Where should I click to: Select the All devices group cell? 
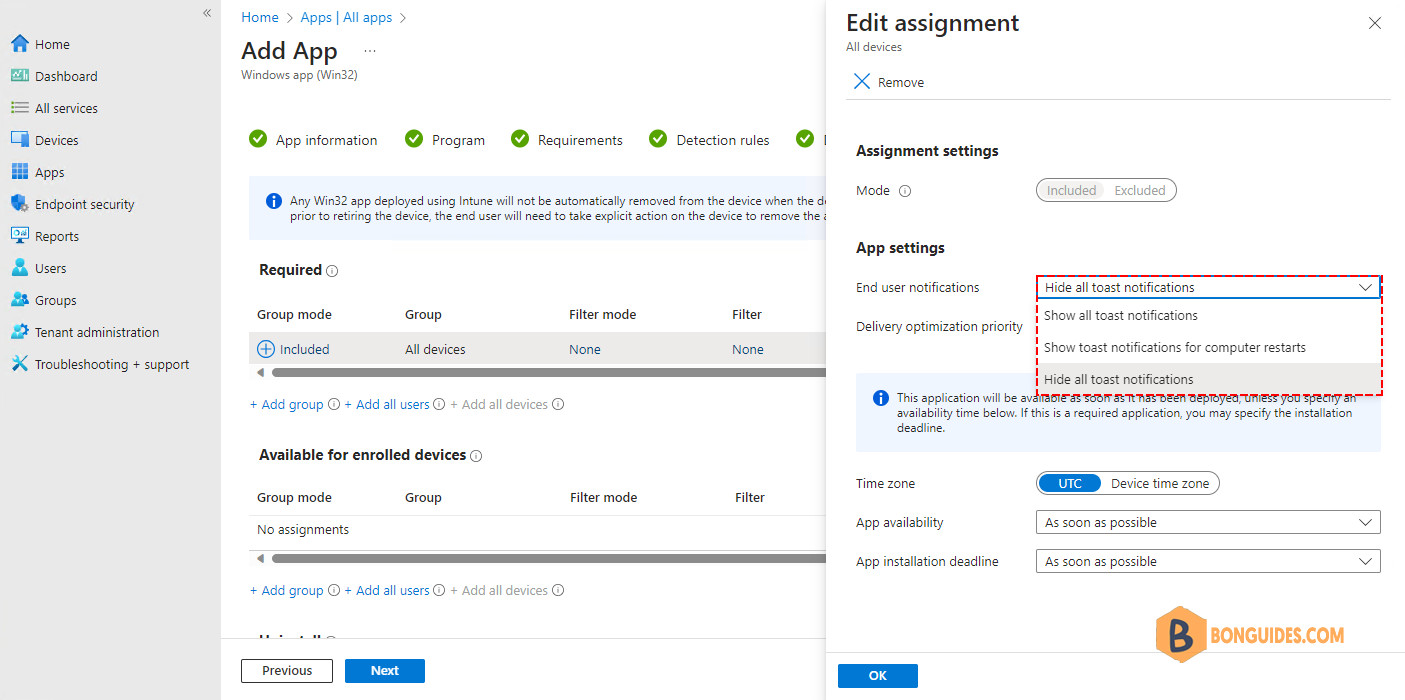(435, 349)
